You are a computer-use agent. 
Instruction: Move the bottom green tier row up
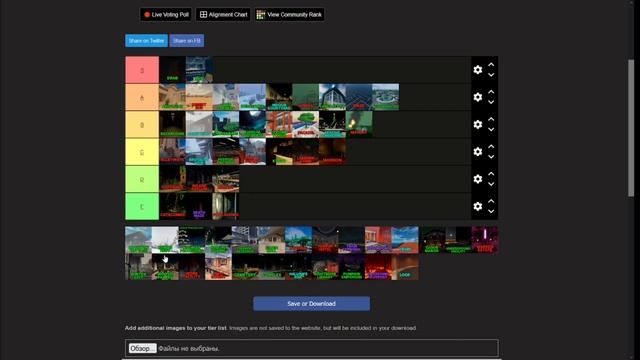[x=491, y=202]
